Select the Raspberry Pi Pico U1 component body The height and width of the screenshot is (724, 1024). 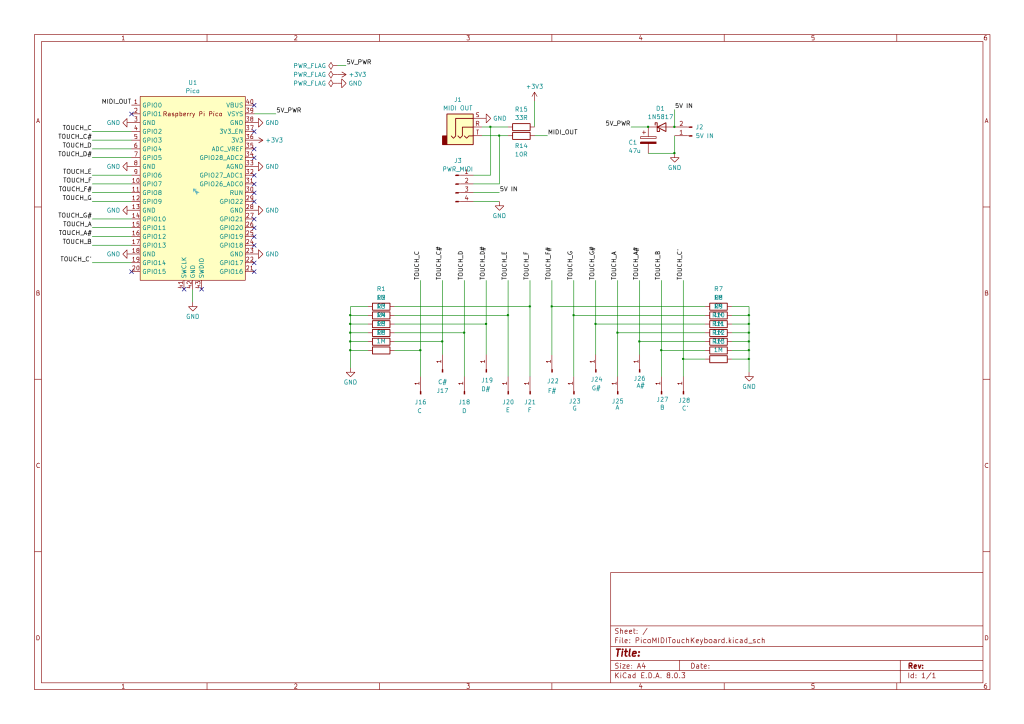coord(192,190)
